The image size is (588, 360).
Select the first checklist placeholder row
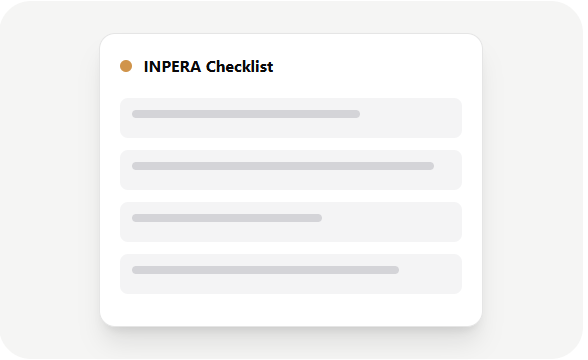pos(291,118)
